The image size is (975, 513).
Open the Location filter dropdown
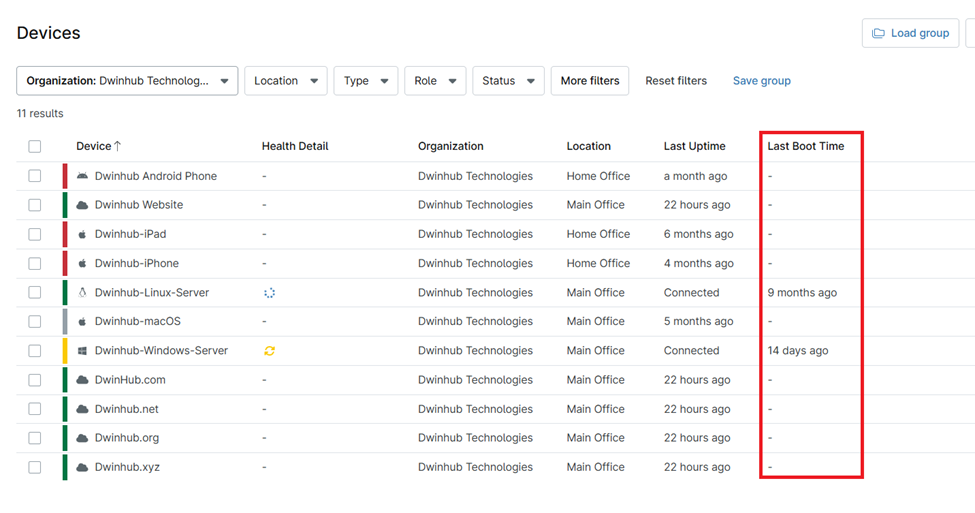point(286,81)
